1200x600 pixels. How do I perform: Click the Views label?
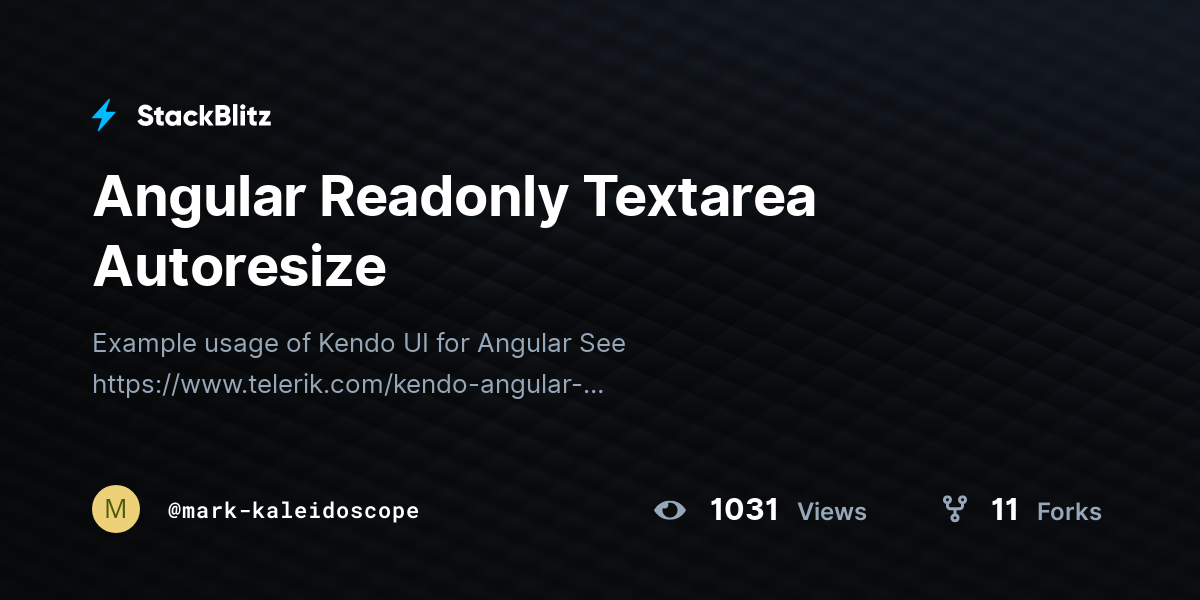[832, 511]
